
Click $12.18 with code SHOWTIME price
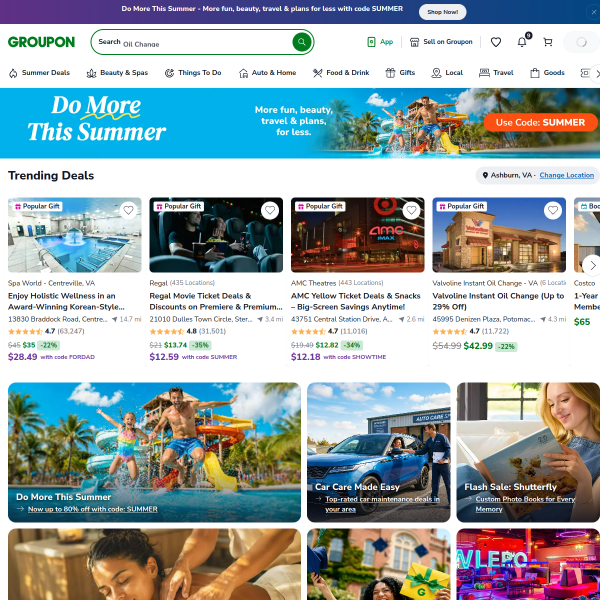338,357
